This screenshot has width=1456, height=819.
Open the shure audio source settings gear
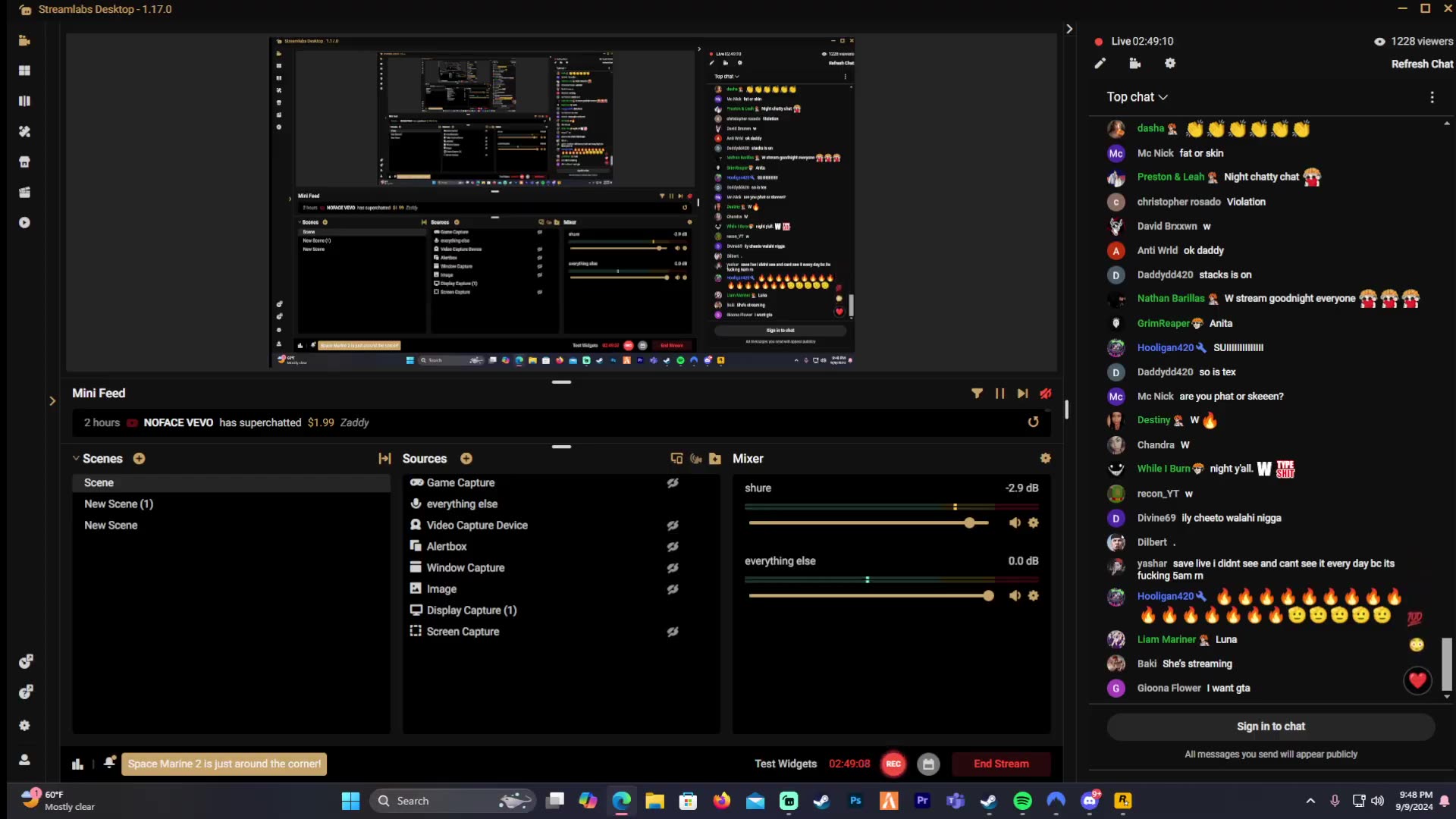(x=1033, y=522)
